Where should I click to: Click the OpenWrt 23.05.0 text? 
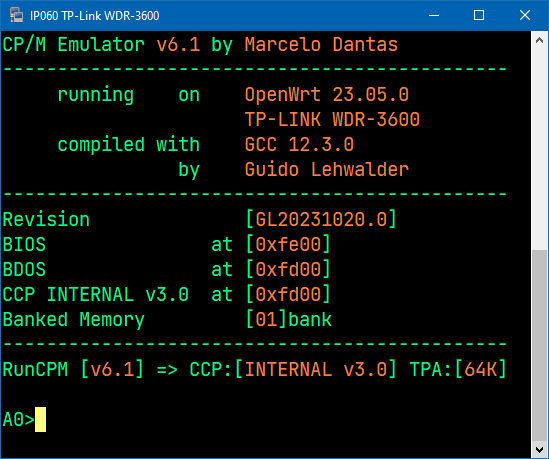[x=327, y=95]
